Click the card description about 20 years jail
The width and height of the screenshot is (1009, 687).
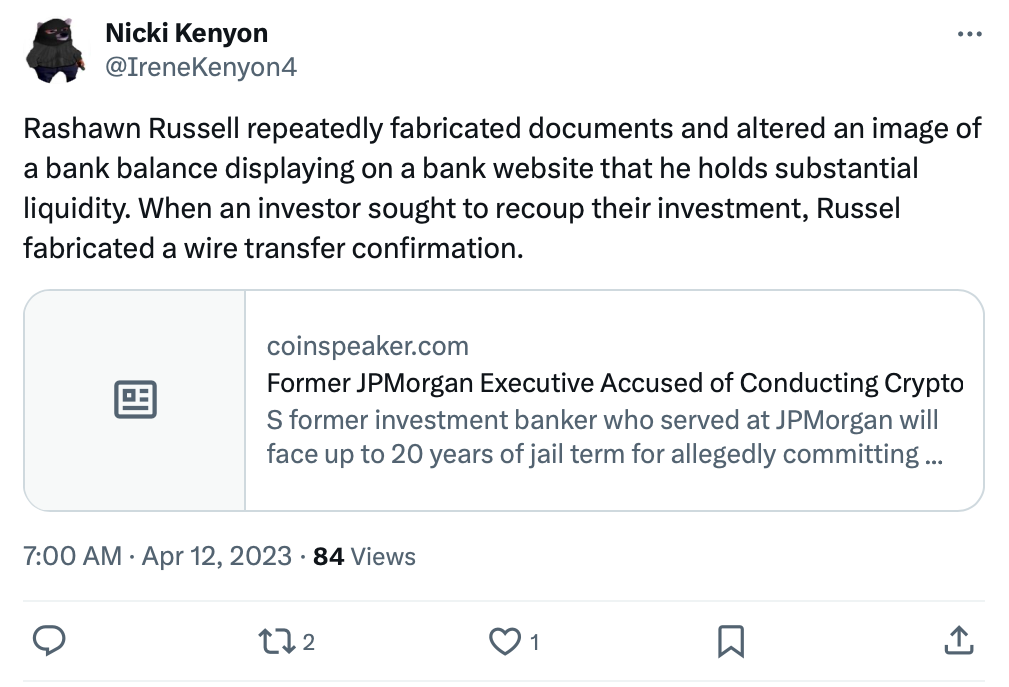(602, 437)
